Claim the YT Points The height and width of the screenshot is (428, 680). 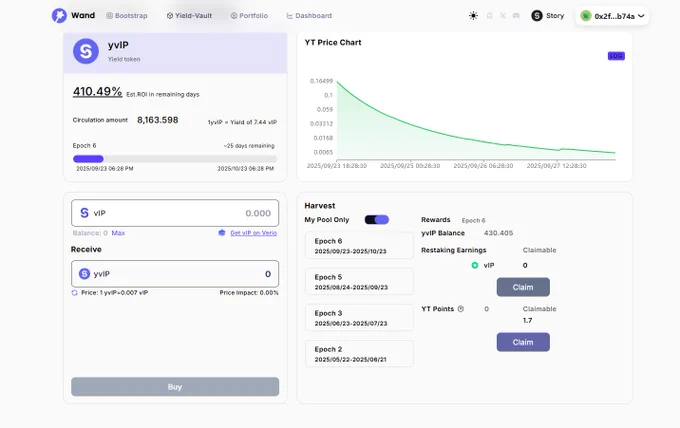(x=523, y=342)
